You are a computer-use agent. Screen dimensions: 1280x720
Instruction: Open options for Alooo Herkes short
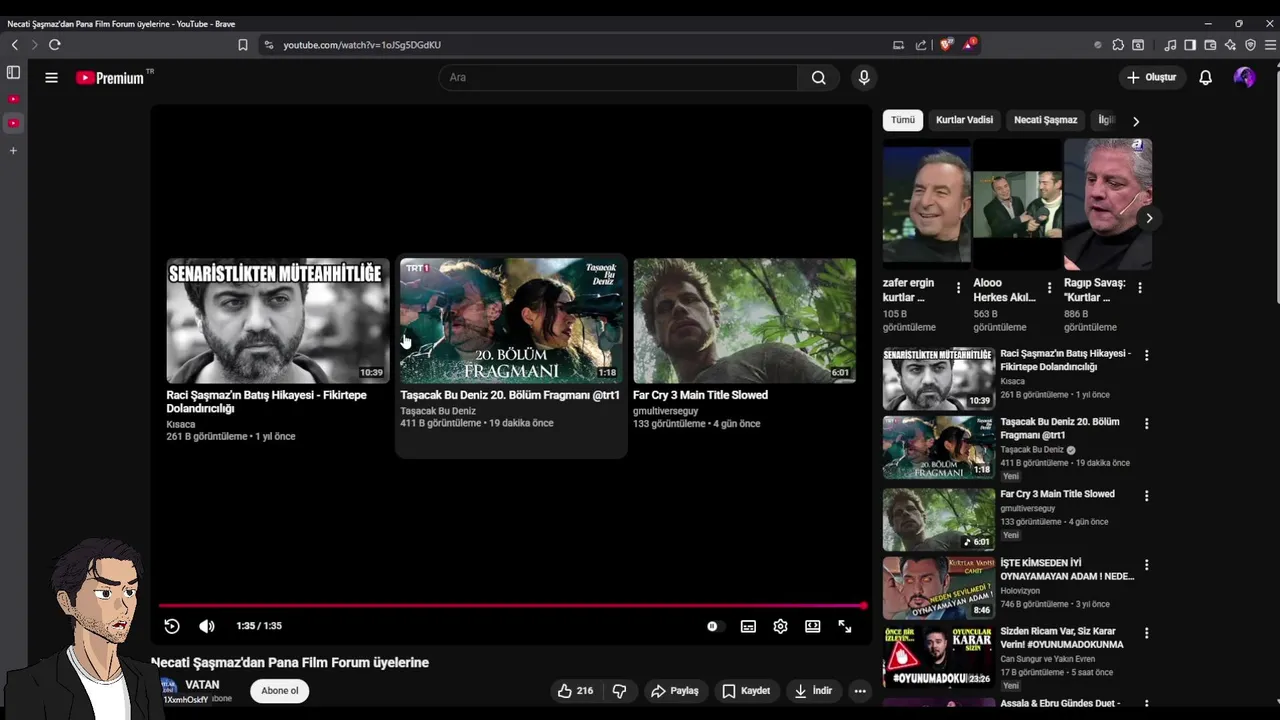(x=1049, y=288)
